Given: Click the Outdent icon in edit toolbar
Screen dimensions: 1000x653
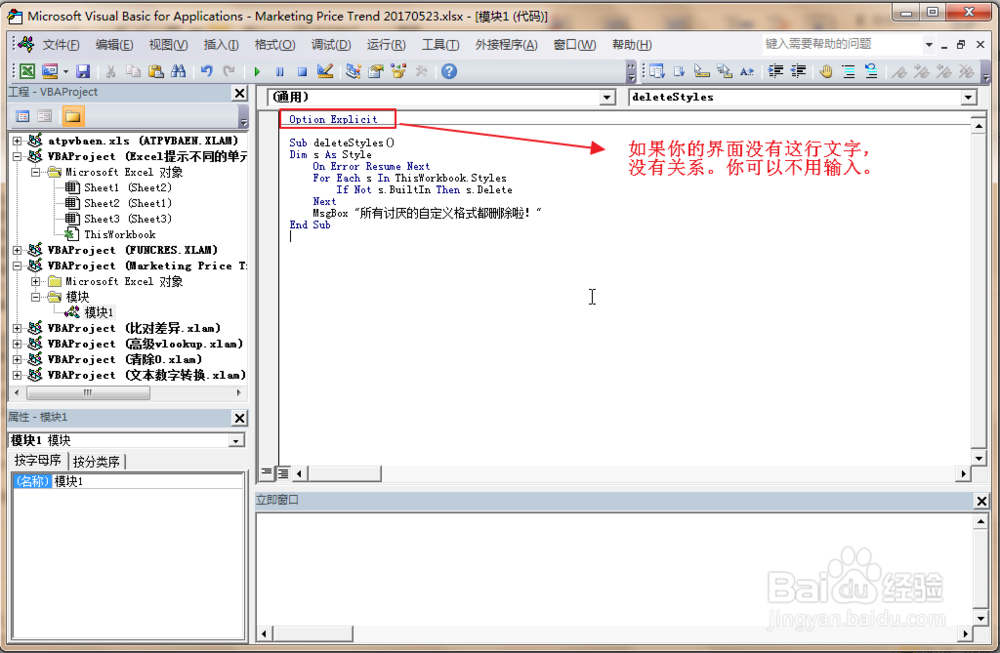Looking at the screenshot, I should point(798,71).
